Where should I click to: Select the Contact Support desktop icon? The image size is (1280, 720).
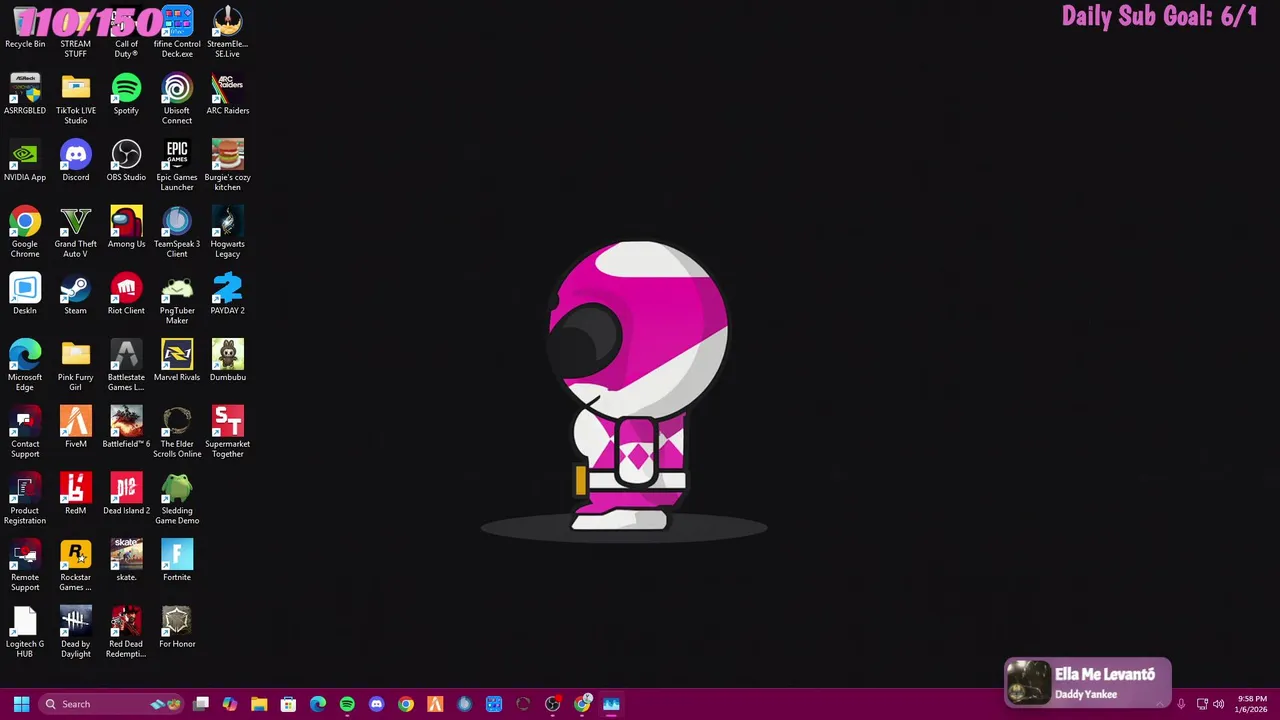pos(25,432)
